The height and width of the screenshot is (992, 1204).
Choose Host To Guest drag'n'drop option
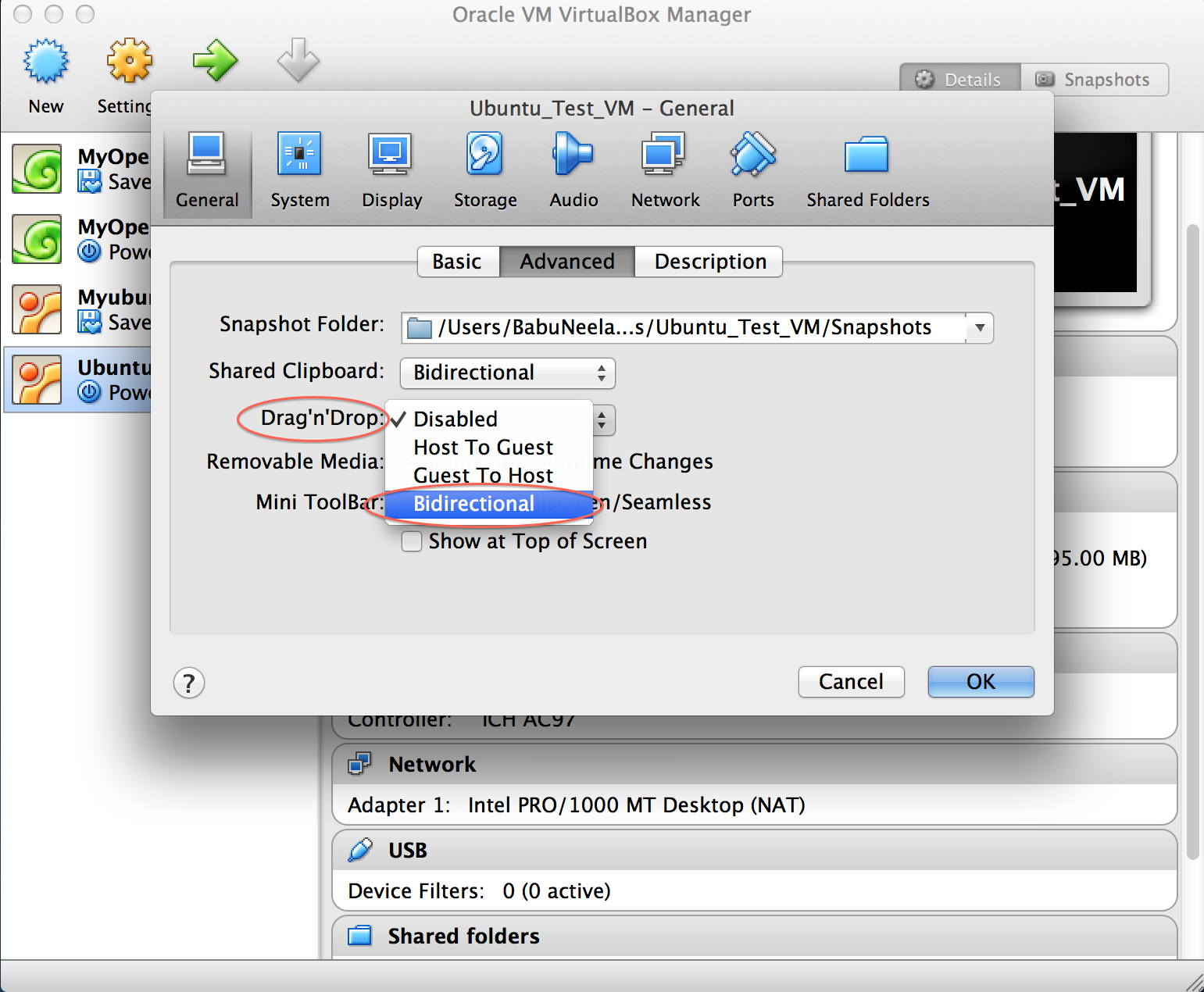pos(483,447)
